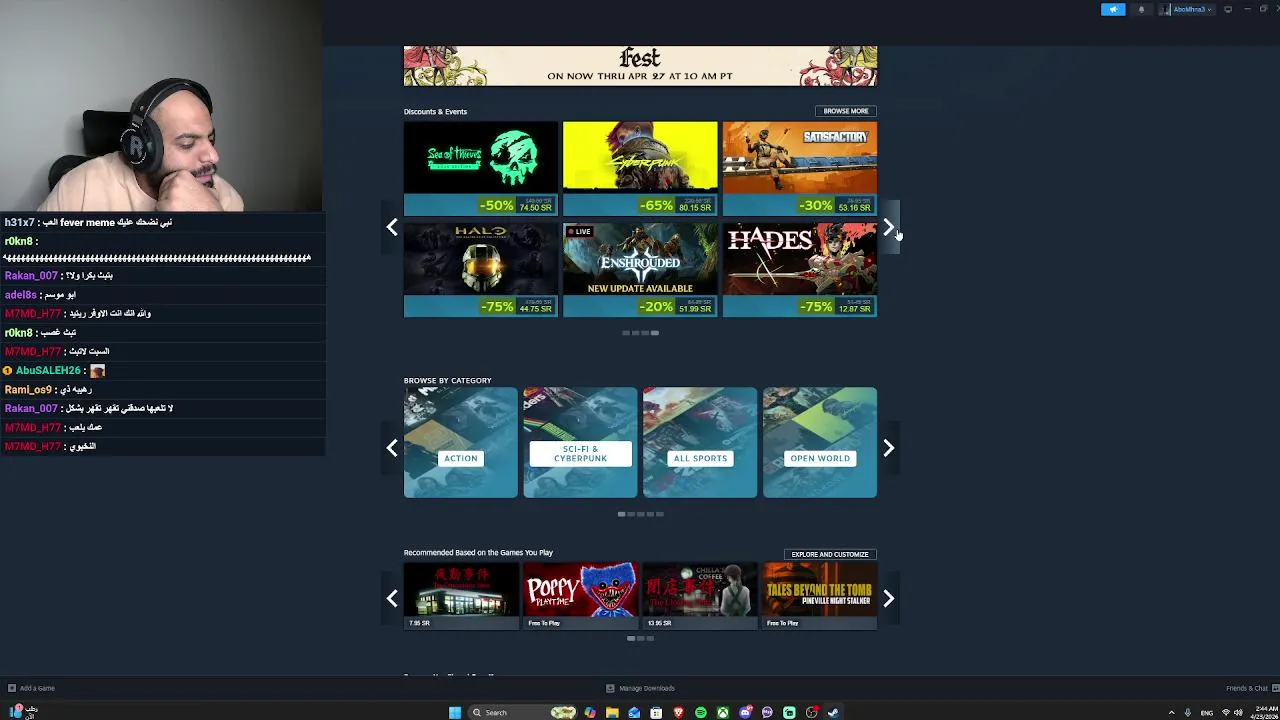Open the Wi-Fi network tray icon
The width and height of the screenshot is (1280, 720).
tap(1226, 713)
